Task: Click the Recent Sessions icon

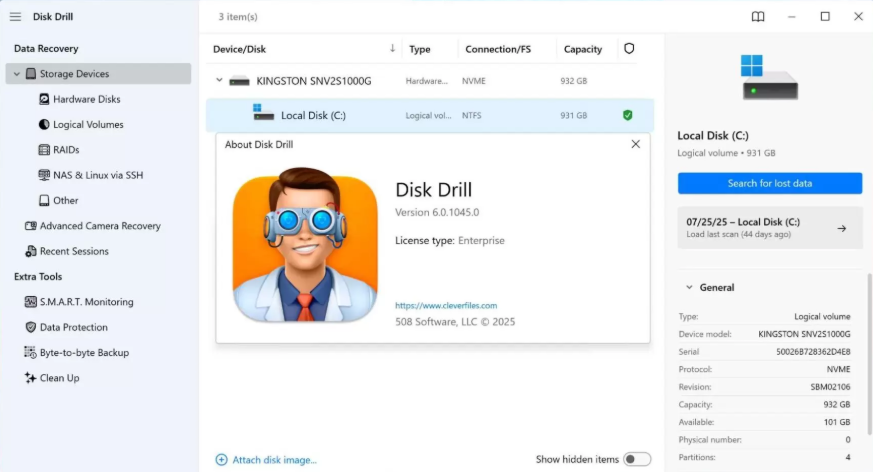Action: pos(31,251)
